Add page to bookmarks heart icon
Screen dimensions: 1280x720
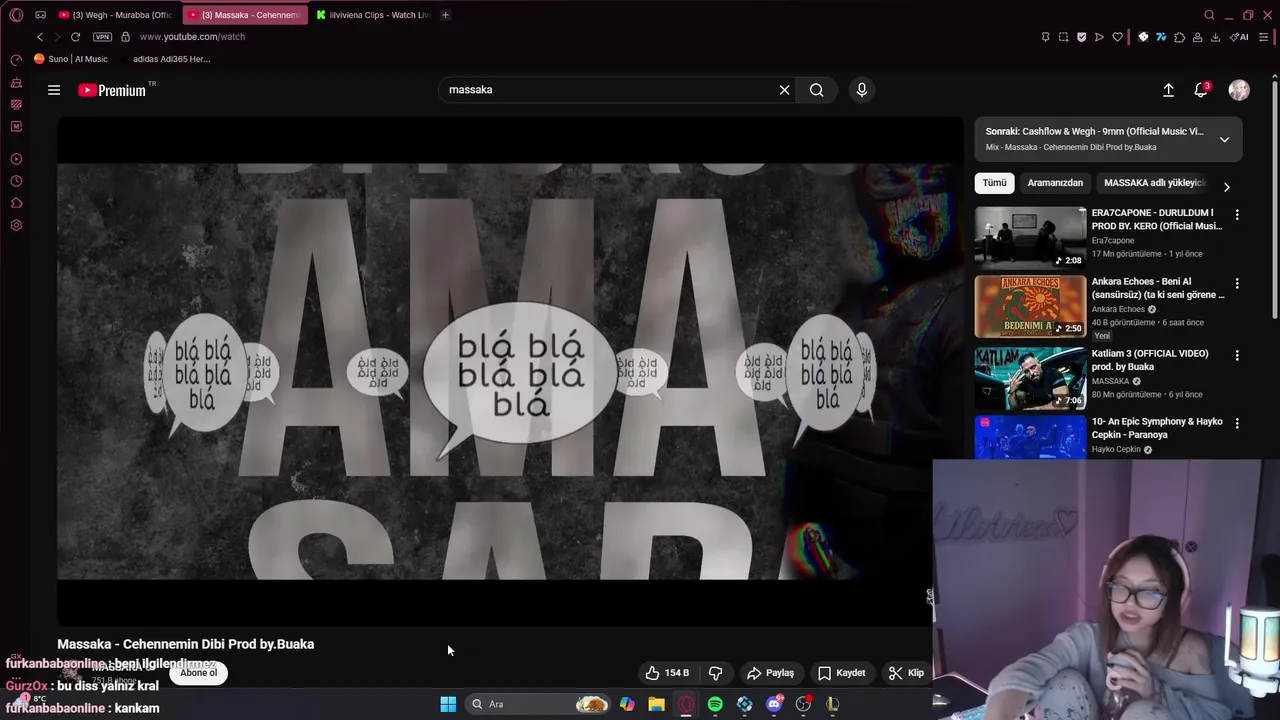pos(1117,37)
